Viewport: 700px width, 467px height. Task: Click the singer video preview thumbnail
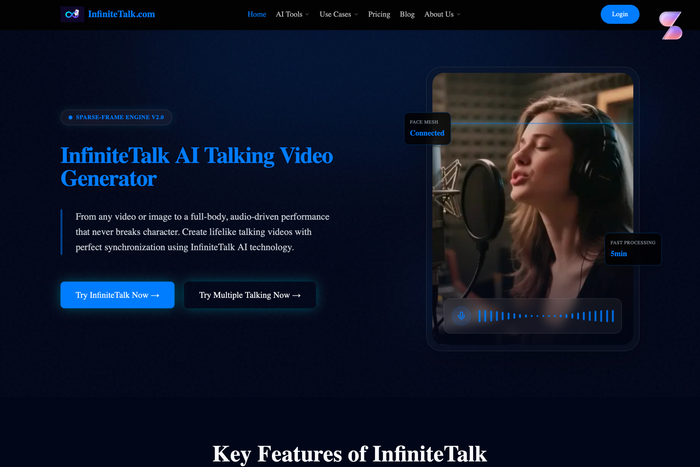click(533, 208)
